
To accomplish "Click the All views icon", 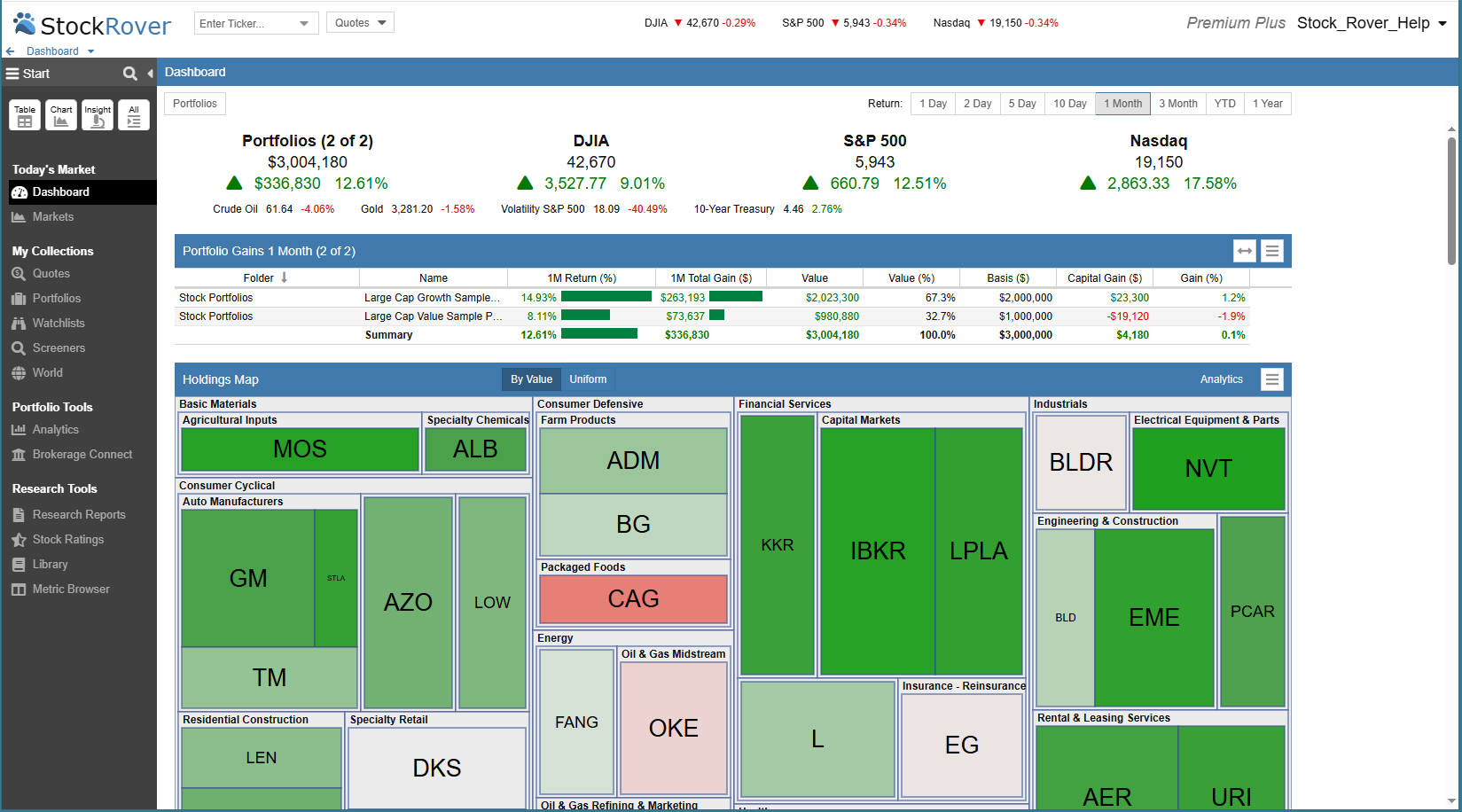I will 134,115.
